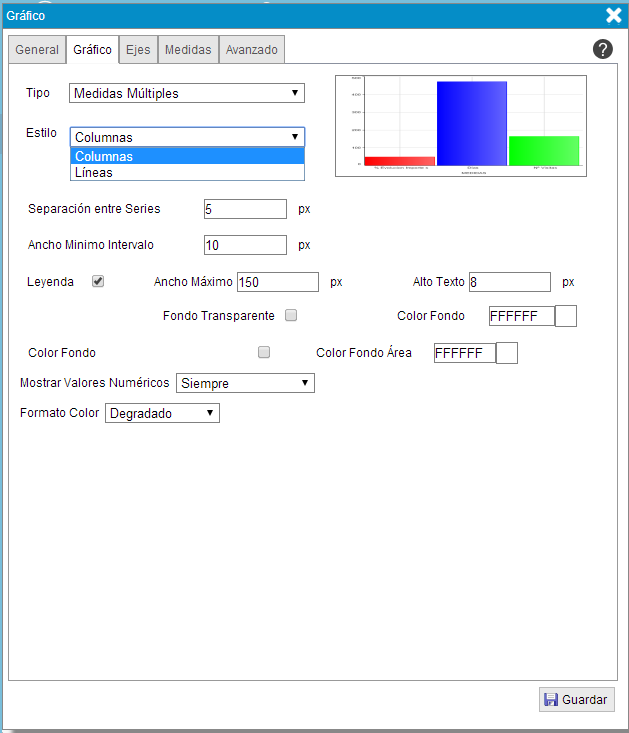Toggle the Leyenda checkbox
The width and height of the screenshot is (629, 733).
pyautogui.click(x=98, y=281)
